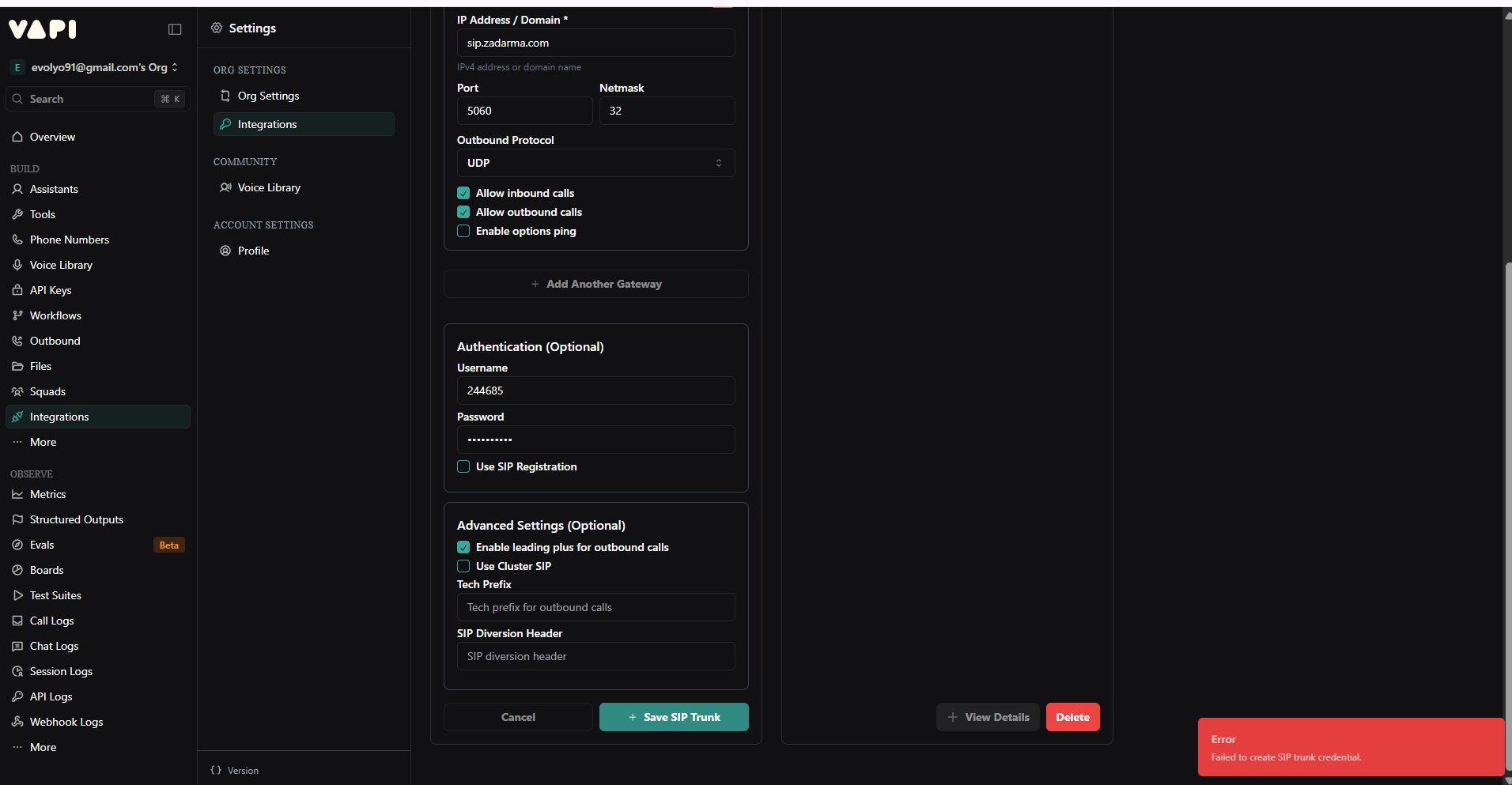Click the Error toast notification
The width and height of the screenshot is (1512, 785).
[1351, 747]
